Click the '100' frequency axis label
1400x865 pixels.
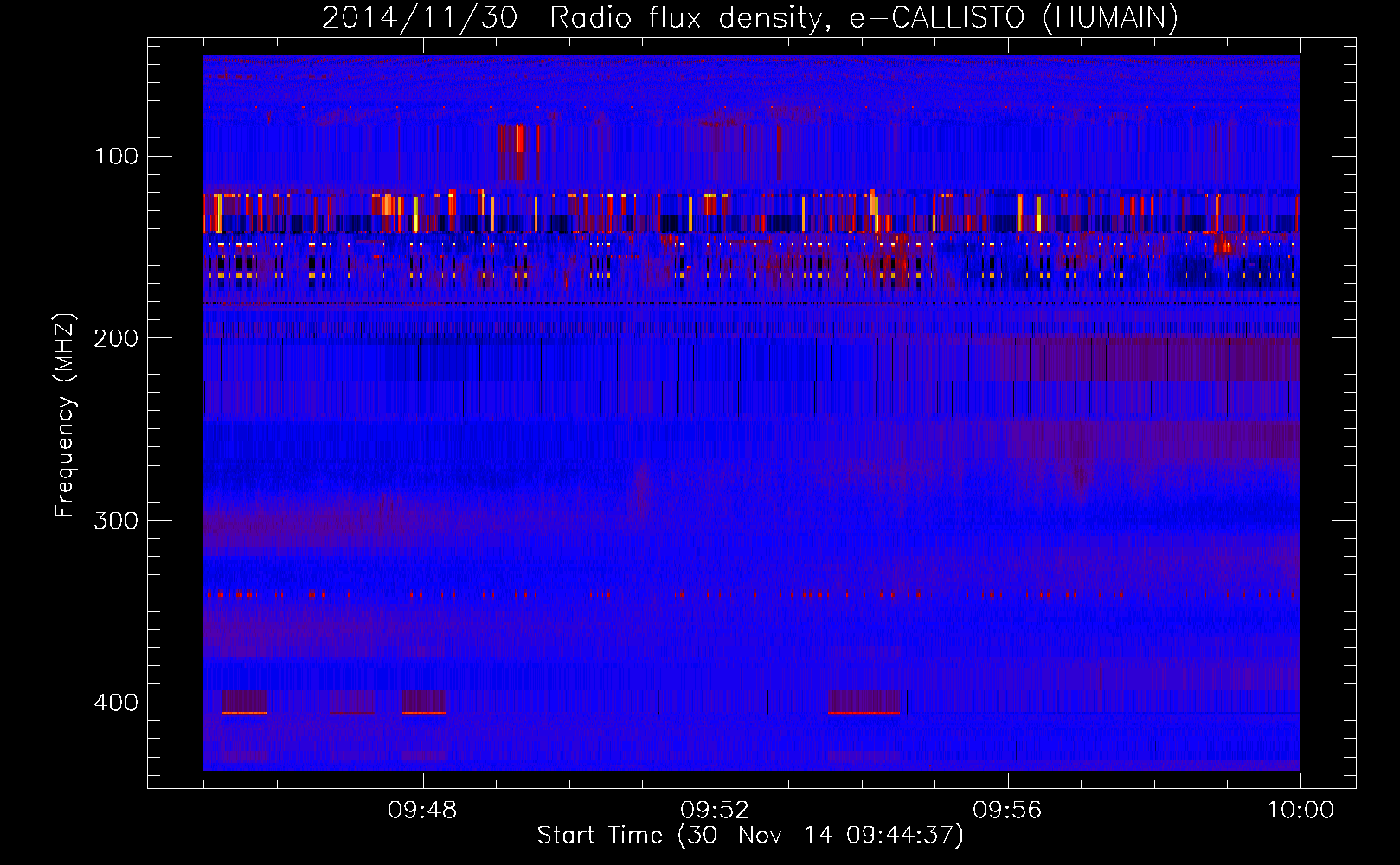(x=116, y=156)
